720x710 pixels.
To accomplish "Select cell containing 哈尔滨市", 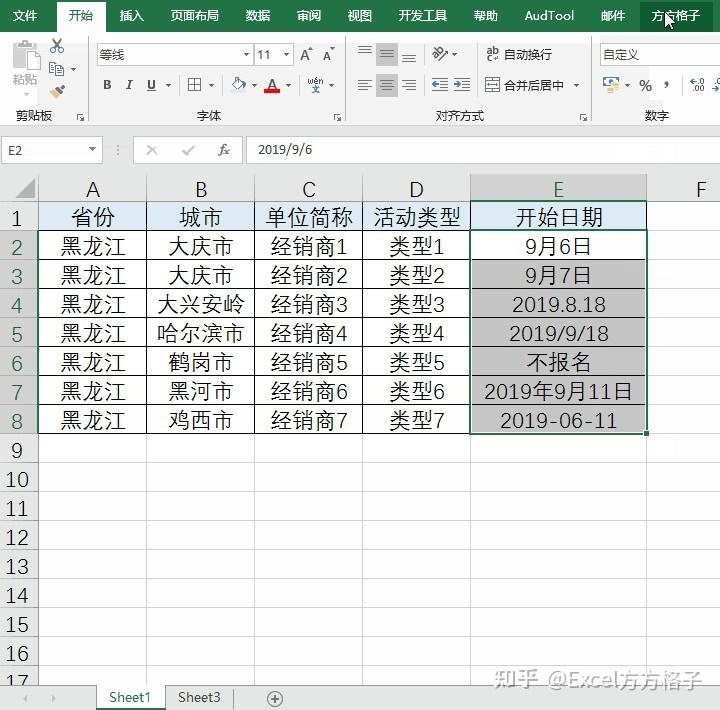I will tap(200, 333).
